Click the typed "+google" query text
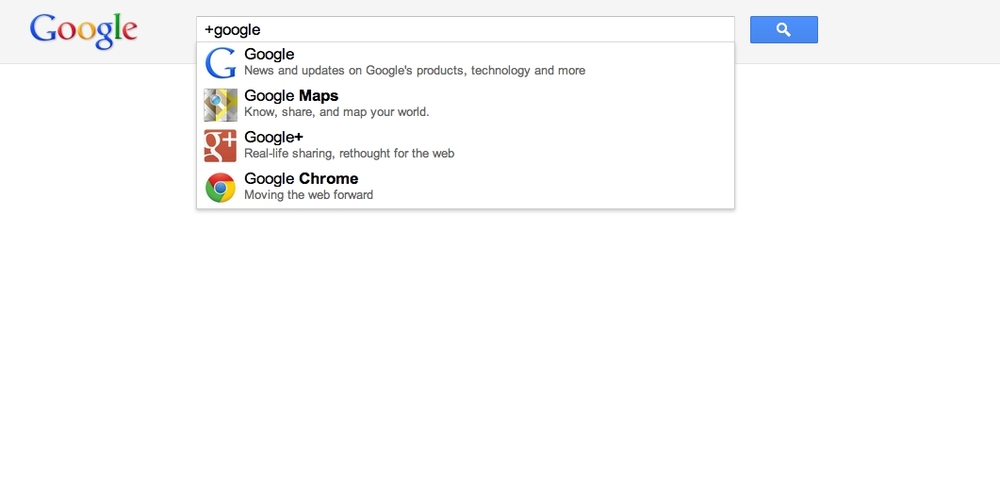Viewport: 1000px width, 496px height. click(232, 30)
